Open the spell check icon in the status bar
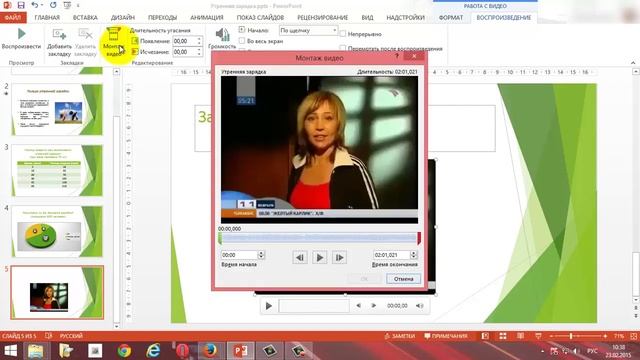The image size is (640, 360). click(x=49, y=336)
